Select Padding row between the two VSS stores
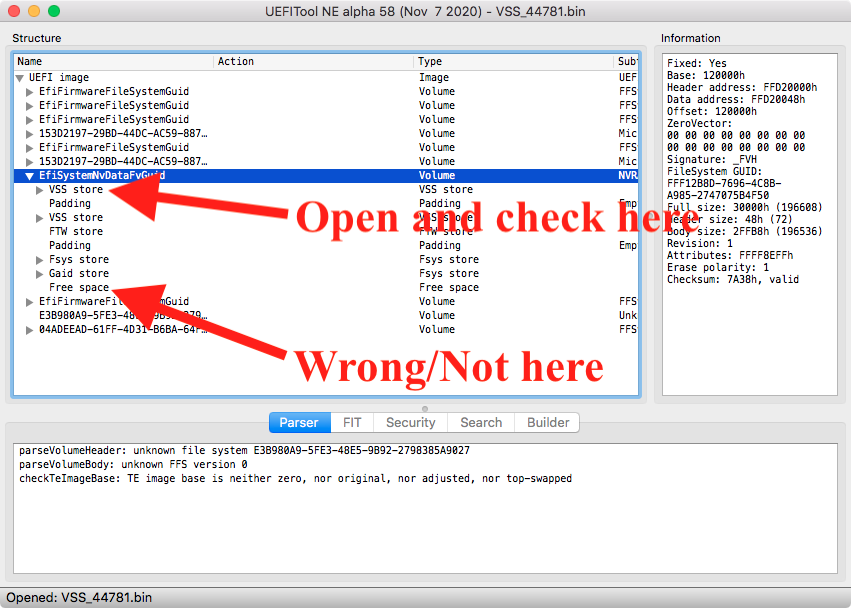Image resolution: width=851 pixels, height=608 pixels. coord(327,204)
